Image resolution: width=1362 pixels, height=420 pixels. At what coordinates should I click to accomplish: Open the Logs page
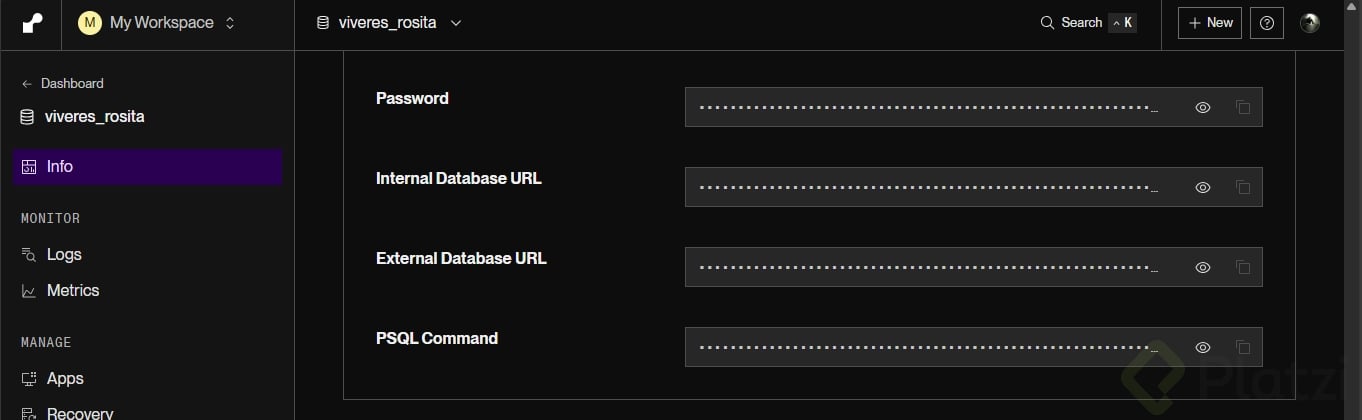coord(64,254)
